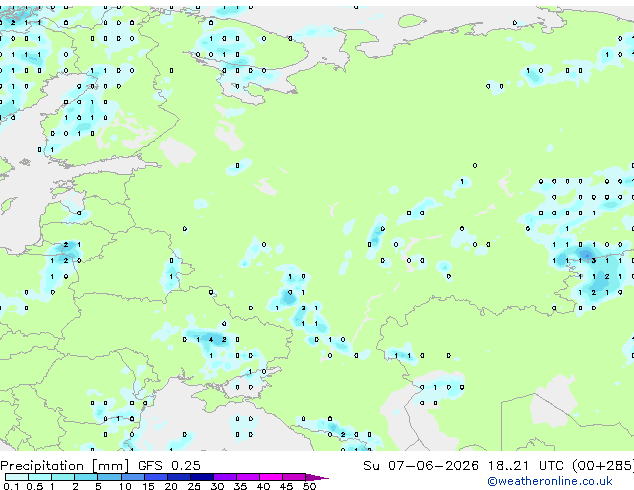Click the 'GFS 0.25' model label
Screen dimensions: 634x490
pos(169,466)
